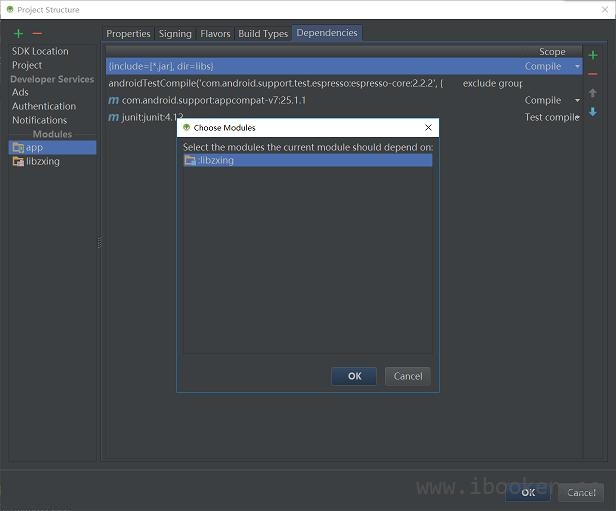The width and height of the screenshot is (616, 511).
Task: Click the Maven icon beside junit dependency
Action: point(113,117)
